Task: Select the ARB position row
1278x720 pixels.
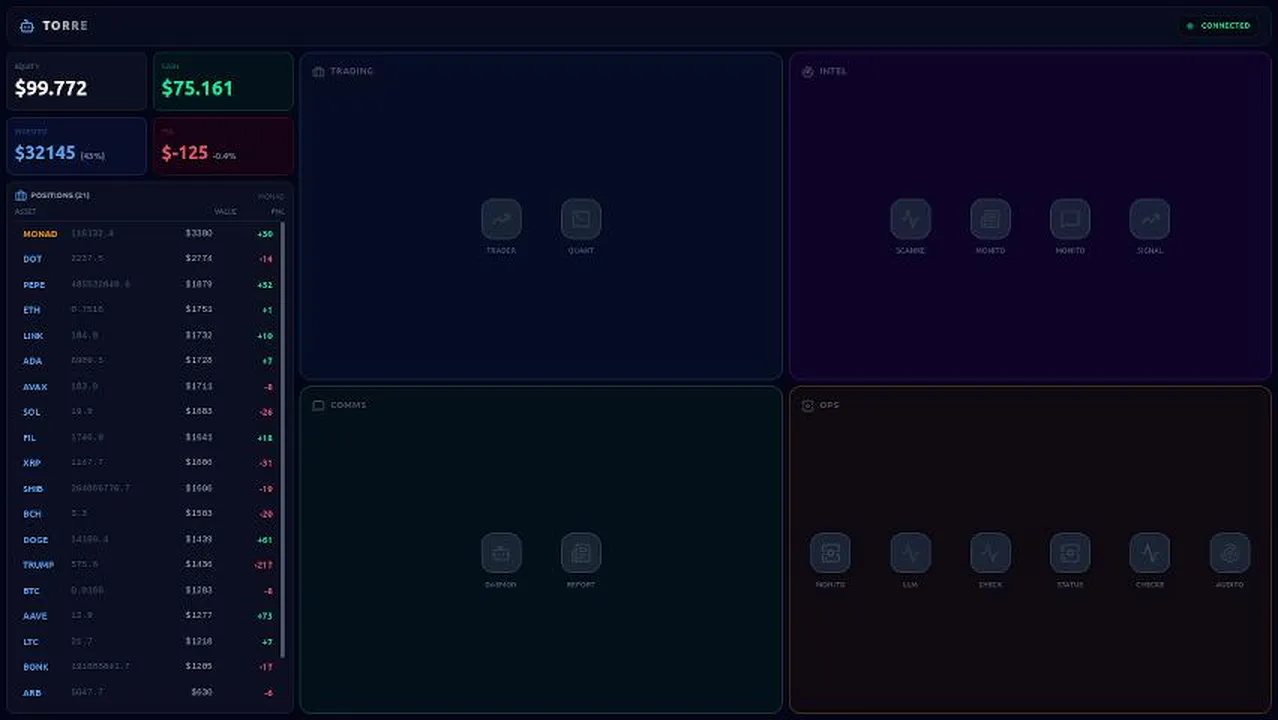Action: (x=148, y=692)
